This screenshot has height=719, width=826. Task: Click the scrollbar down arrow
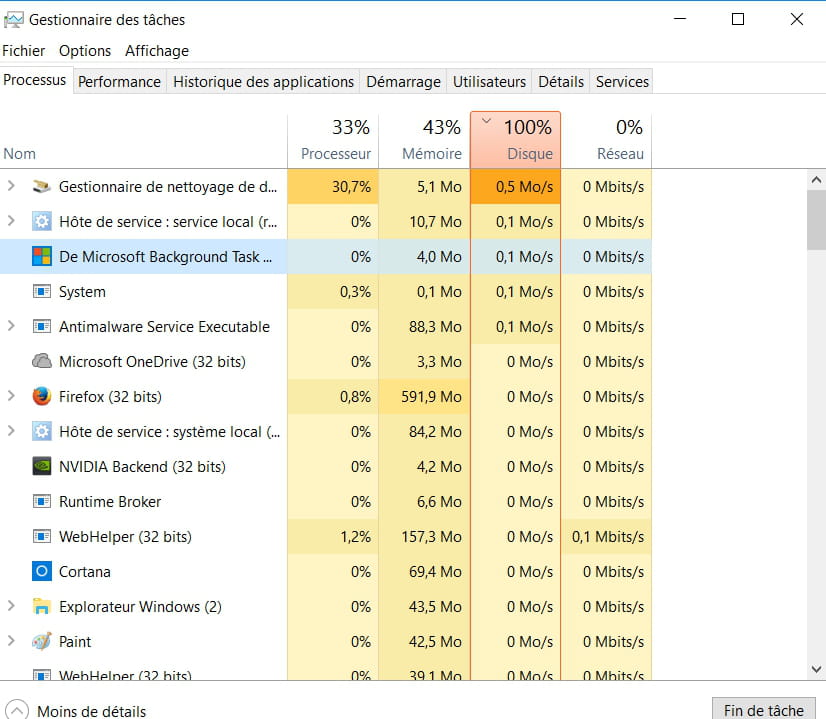pos(816,669)
